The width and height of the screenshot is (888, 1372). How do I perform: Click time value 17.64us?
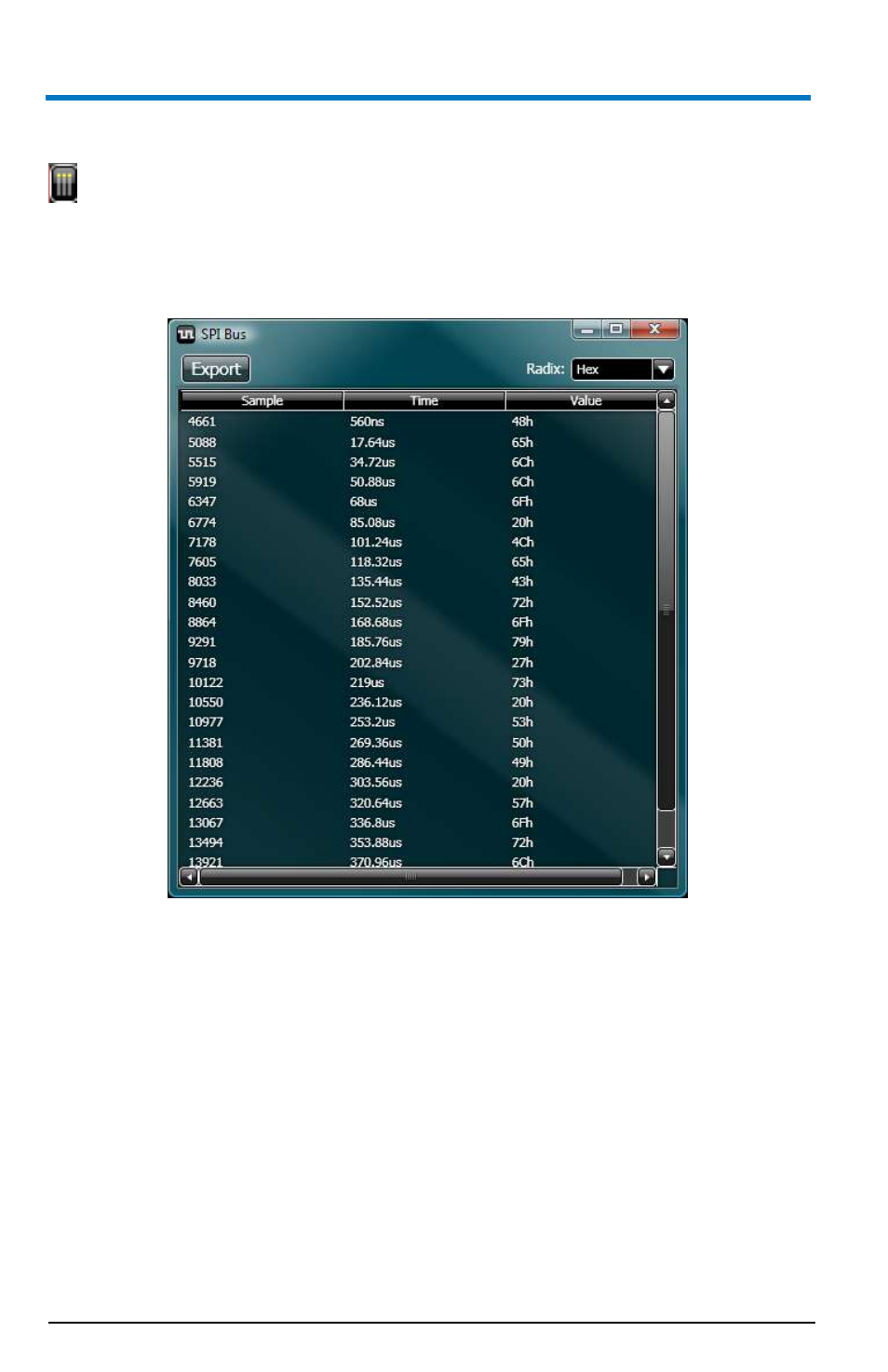[372, 442]
